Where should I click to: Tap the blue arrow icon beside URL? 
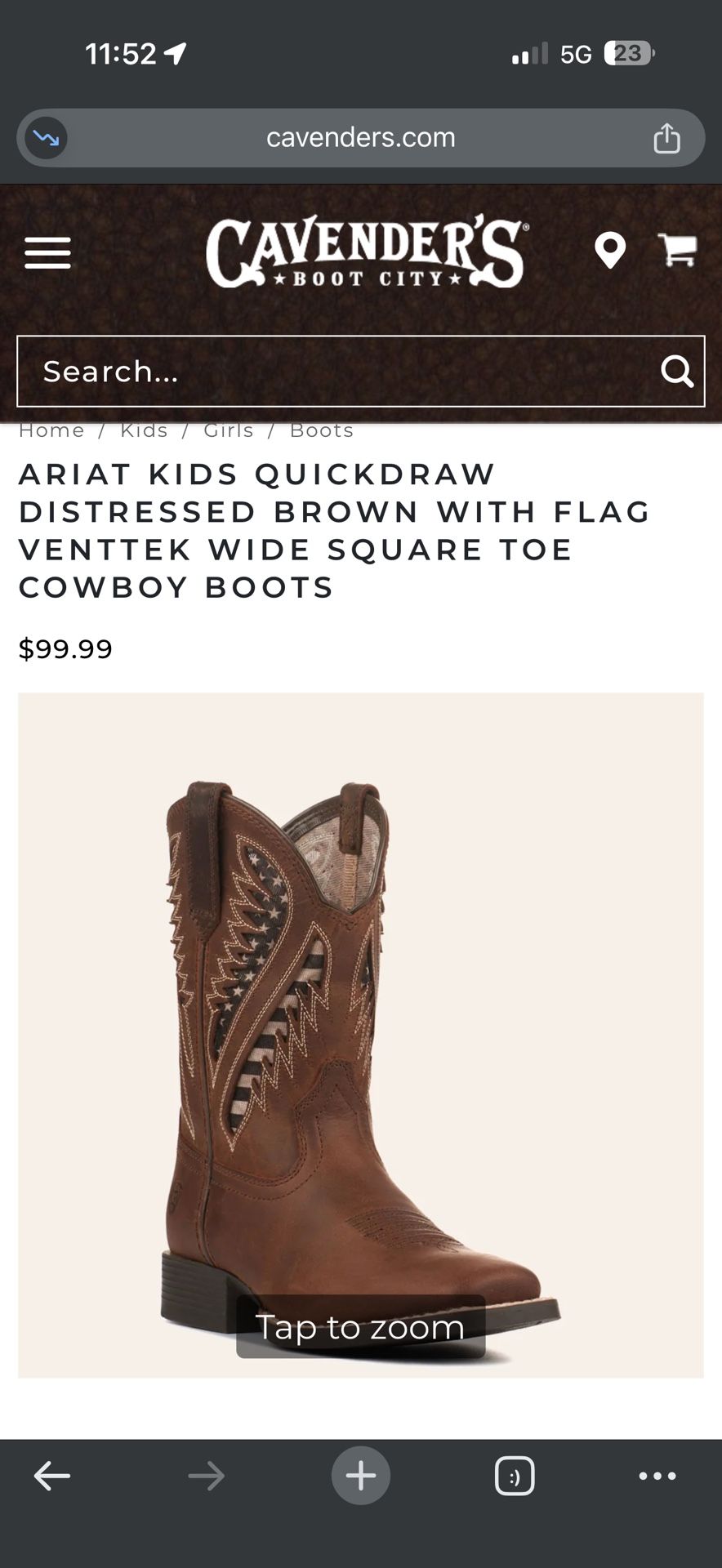click(46, 138)
